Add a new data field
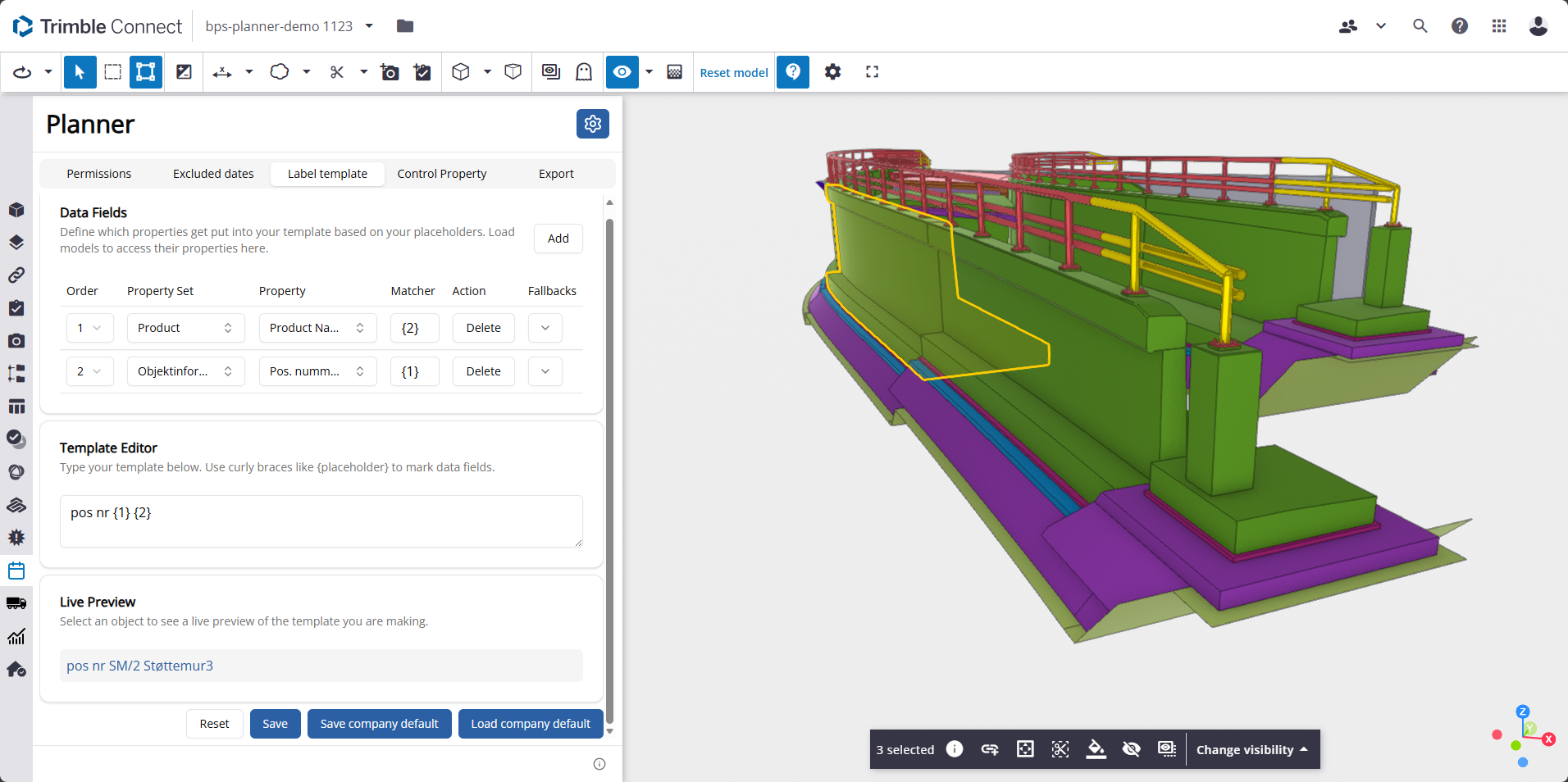The width and height of the screenshot is (1568, 782). pos(558,239)
